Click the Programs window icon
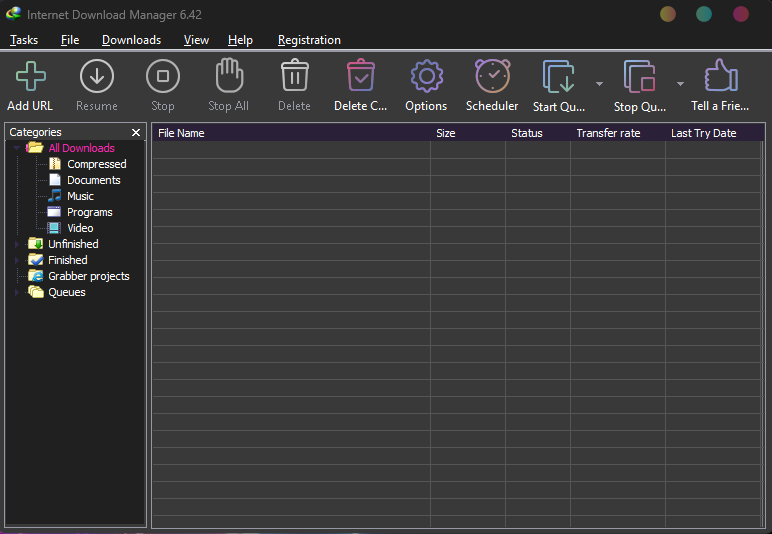This screenshot has width=772, height=534. 54,212
